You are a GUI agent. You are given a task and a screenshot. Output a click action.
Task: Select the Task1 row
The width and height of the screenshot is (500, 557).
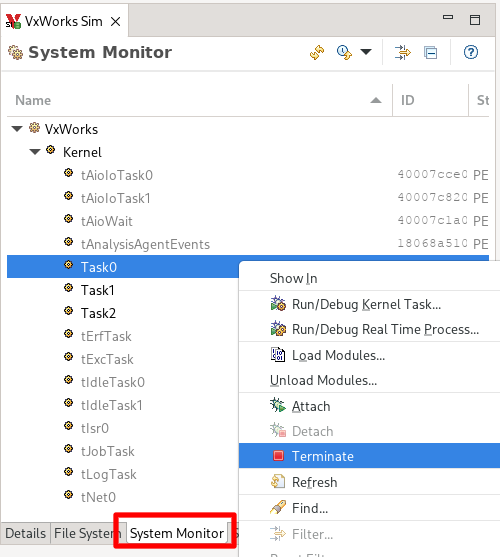[98, 290]
